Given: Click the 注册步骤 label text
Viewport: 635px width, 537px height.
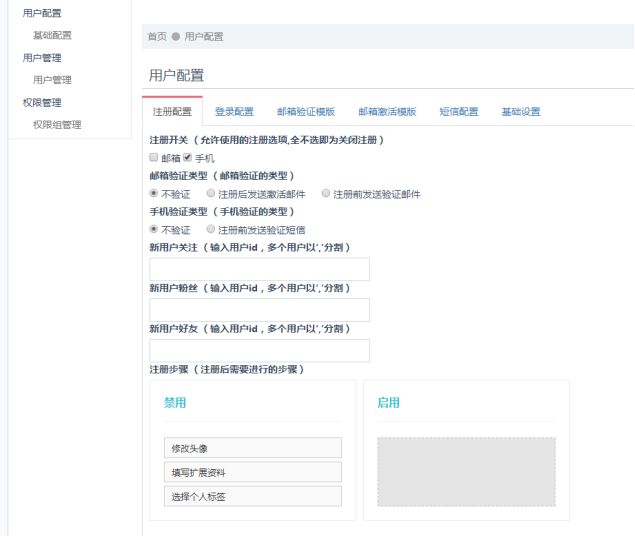Looking at the screenshot, I should coord(169,369).
